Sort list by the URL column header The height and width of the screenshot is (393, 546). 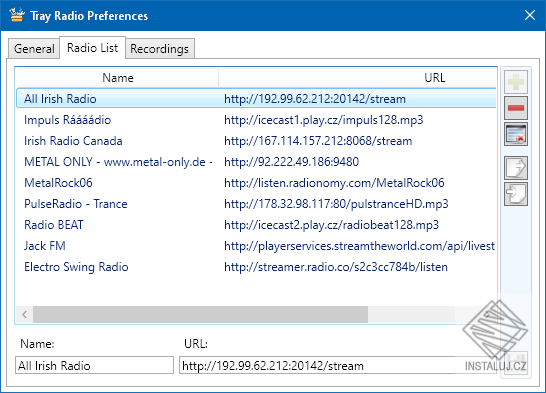tap(358, 78)
